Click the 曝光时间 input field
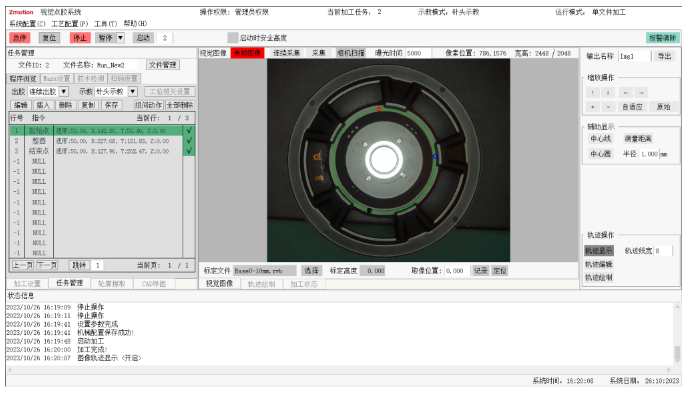Screen dimensions: 691x399 click(417, 53)
